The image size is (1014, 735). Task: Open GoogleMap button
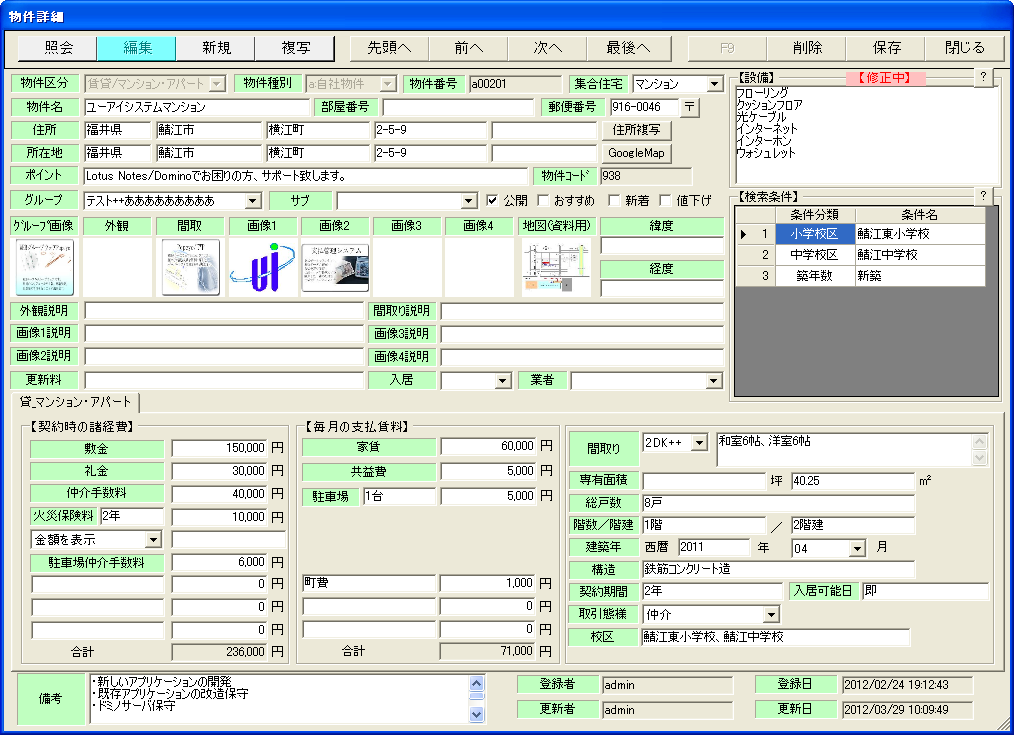(636, 153)
